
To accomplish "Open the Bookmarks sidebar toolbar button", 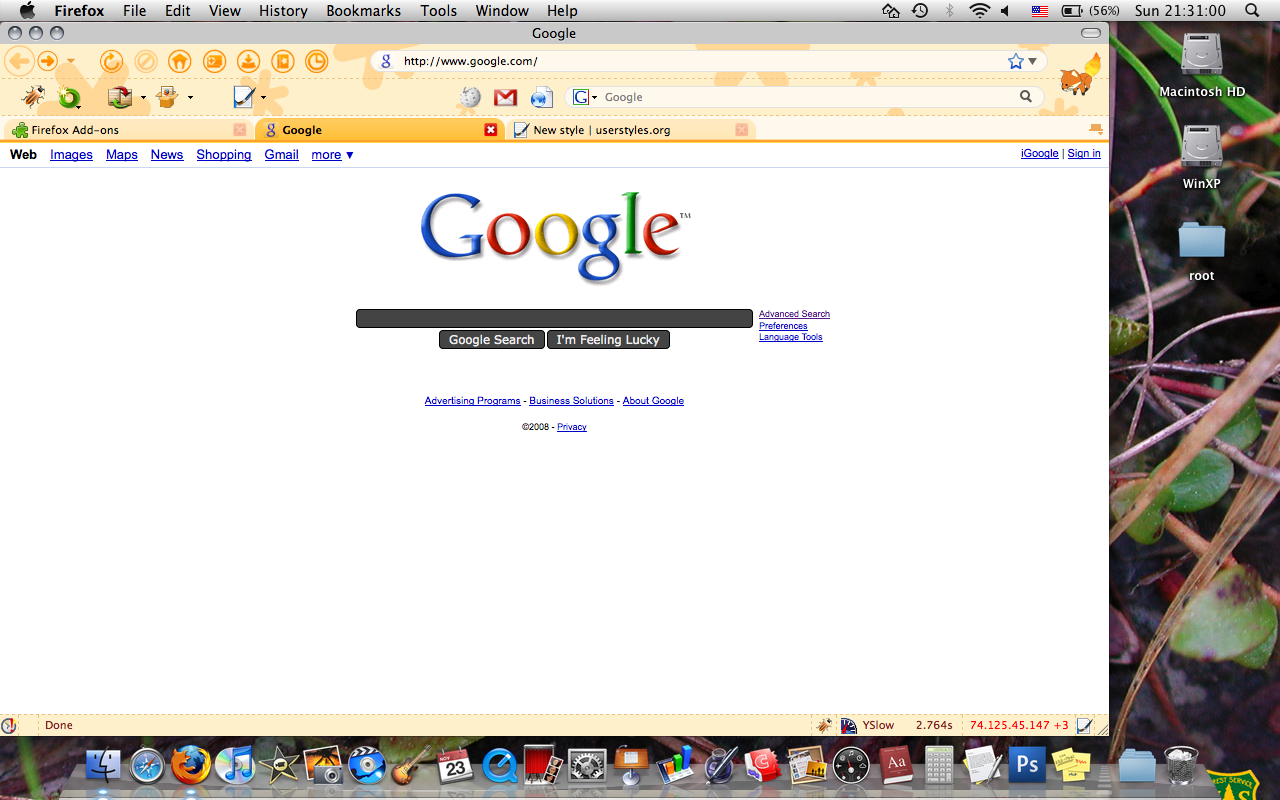I will coord(282,61).
